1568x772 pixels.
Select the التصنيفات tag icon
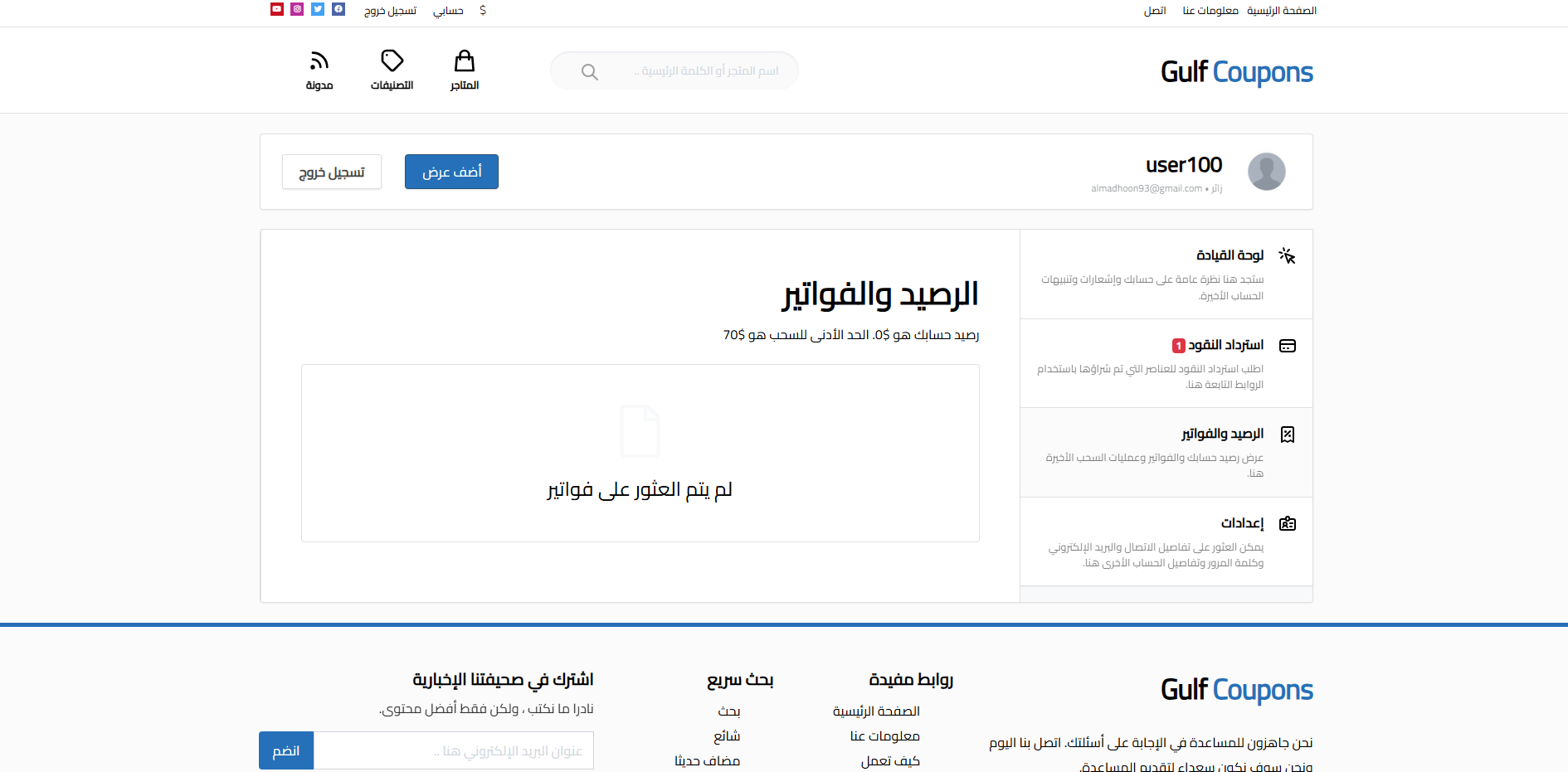click(392, 60)
